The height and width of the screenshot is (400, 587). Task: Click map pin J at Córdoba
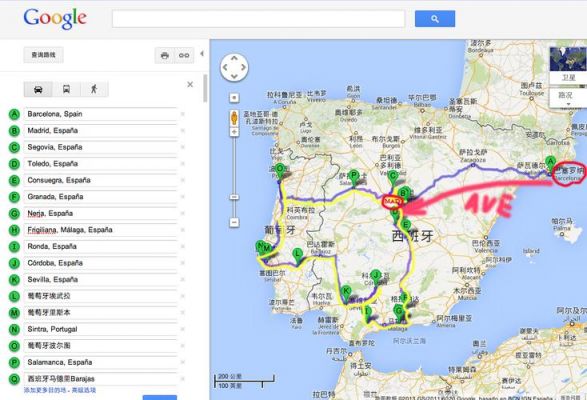375,279
